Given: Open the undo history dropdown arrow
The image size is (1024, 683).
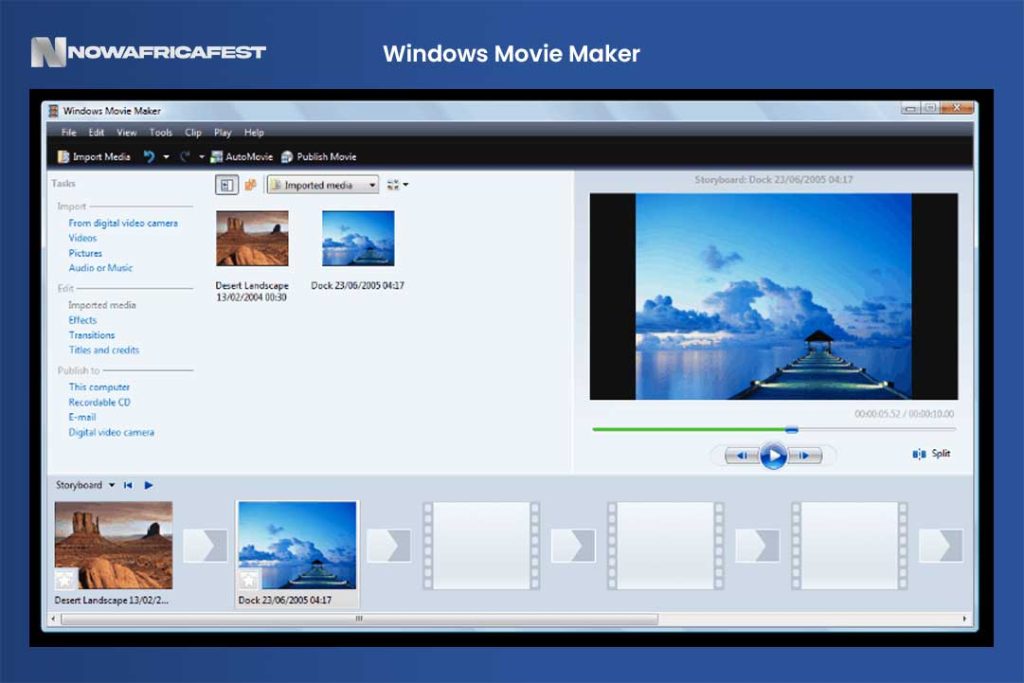Looking at the screenshot, I should [166, 157].
